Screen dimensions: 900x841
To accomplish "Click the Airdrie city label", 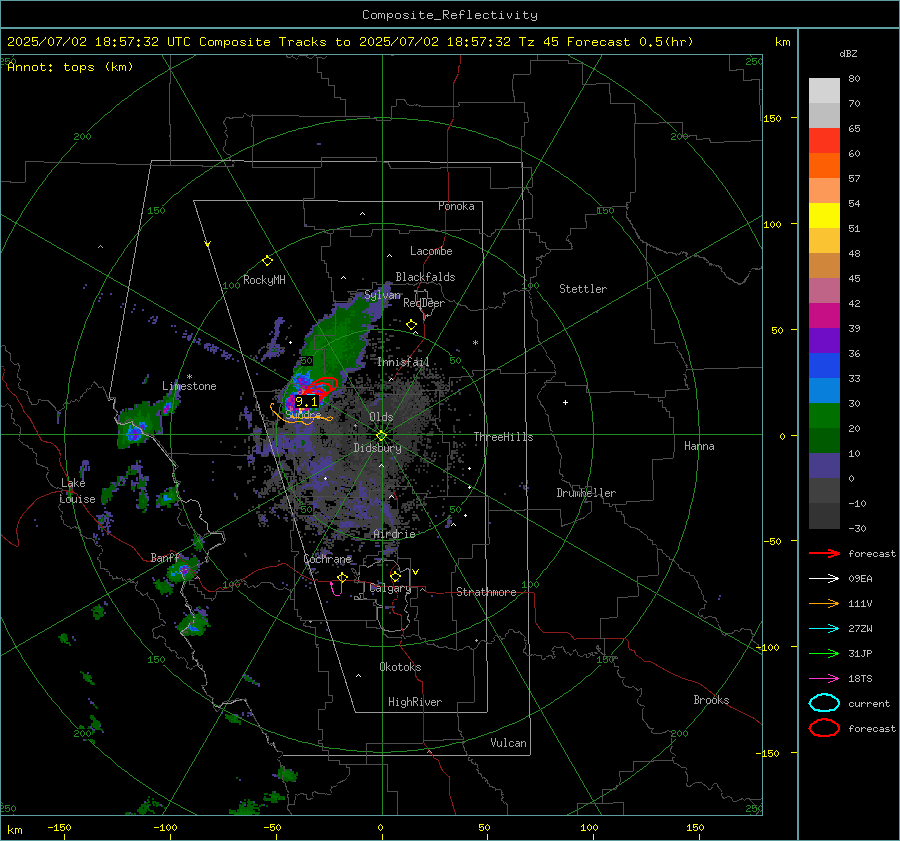I will click(394, 534).
